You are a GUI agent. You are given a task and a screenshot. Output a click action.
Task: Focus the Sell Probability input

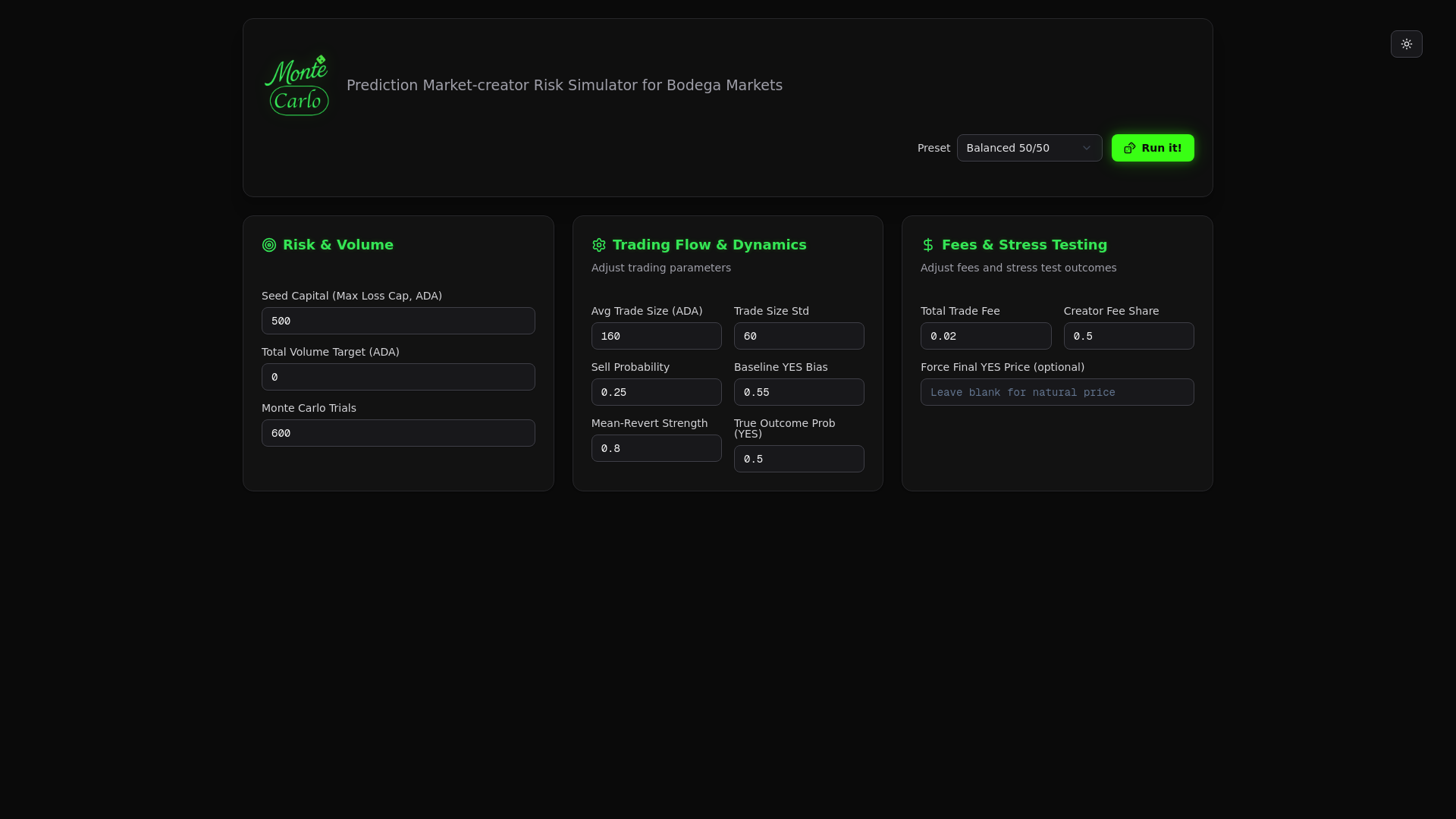coord(656,392)
